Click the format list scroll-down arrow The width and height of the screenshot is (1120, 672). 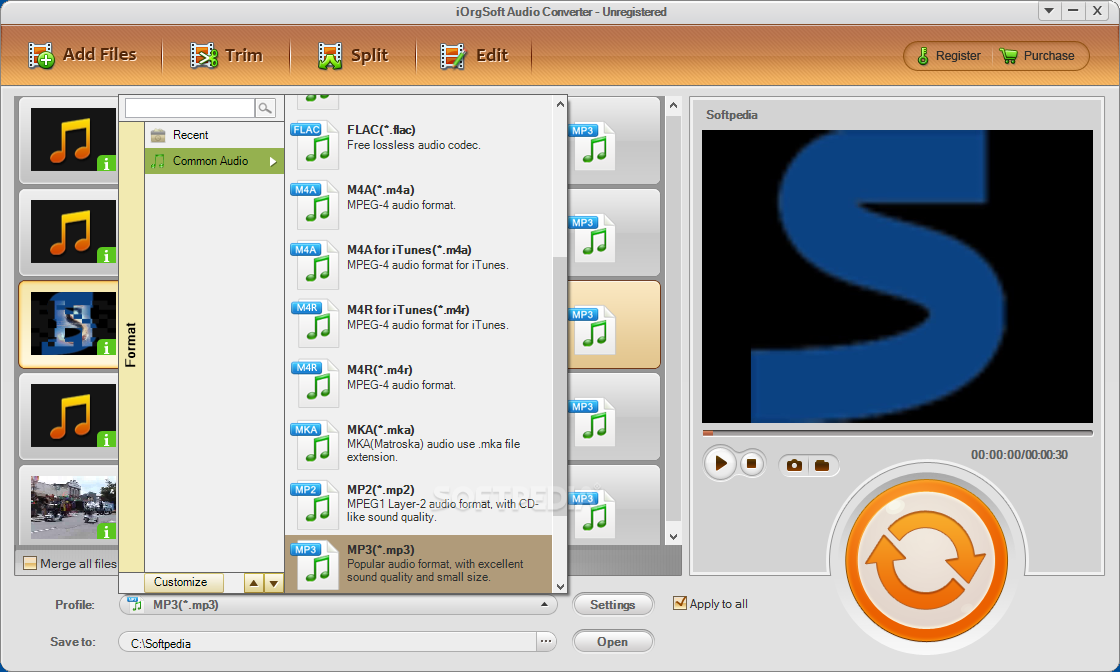point(560,586)
